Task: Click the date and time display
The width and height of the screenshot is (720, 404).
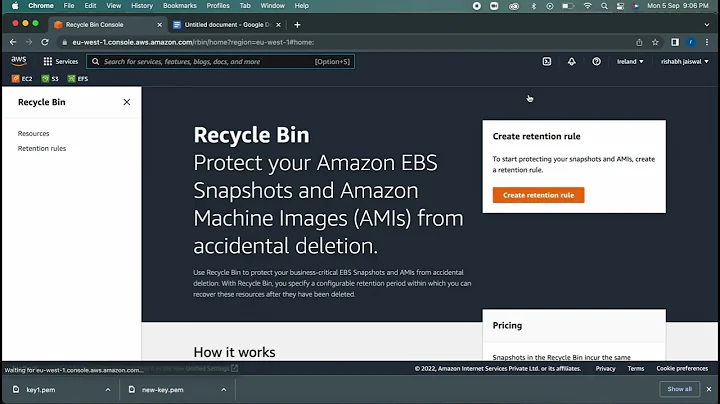Action: pyautogui.click(x=678, y=6)
